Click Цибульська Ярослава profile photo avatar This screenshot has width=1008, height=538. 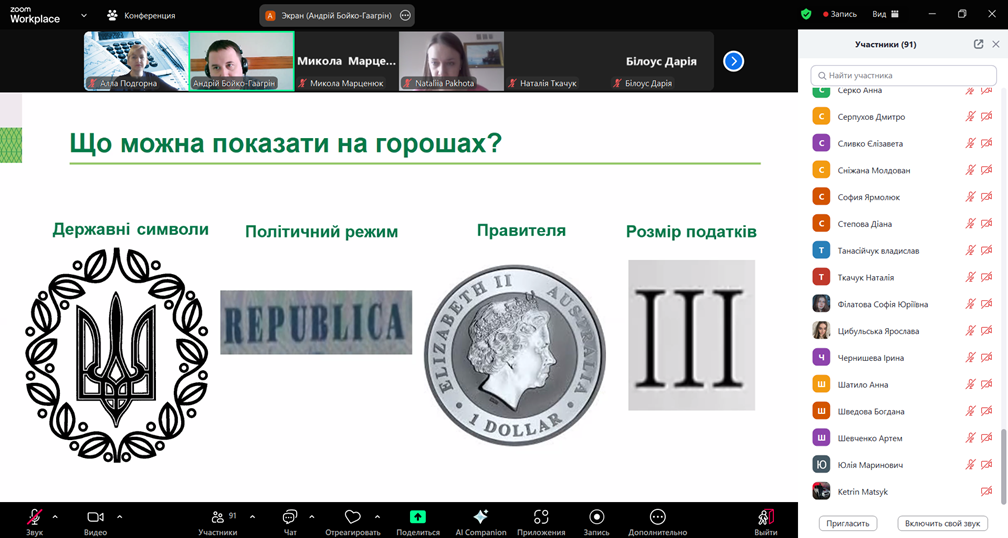coord(821,331)
